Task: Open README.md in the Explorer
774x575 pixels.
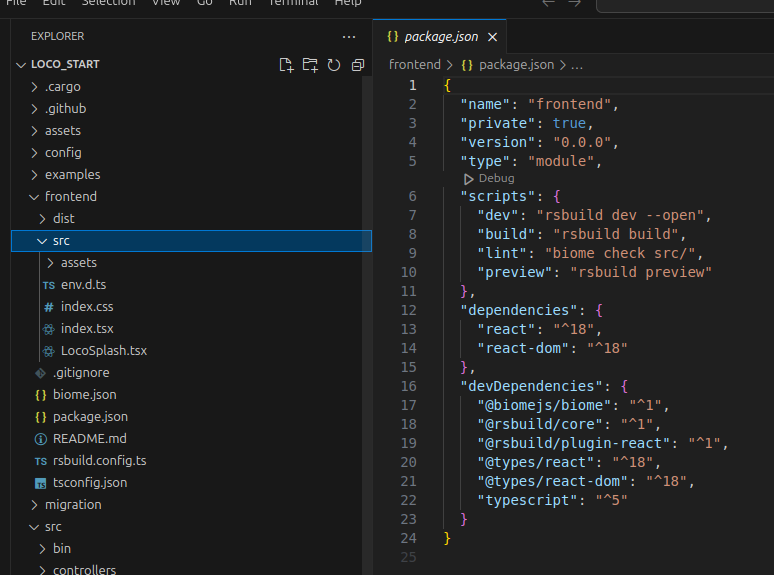Action: [89, 439]
